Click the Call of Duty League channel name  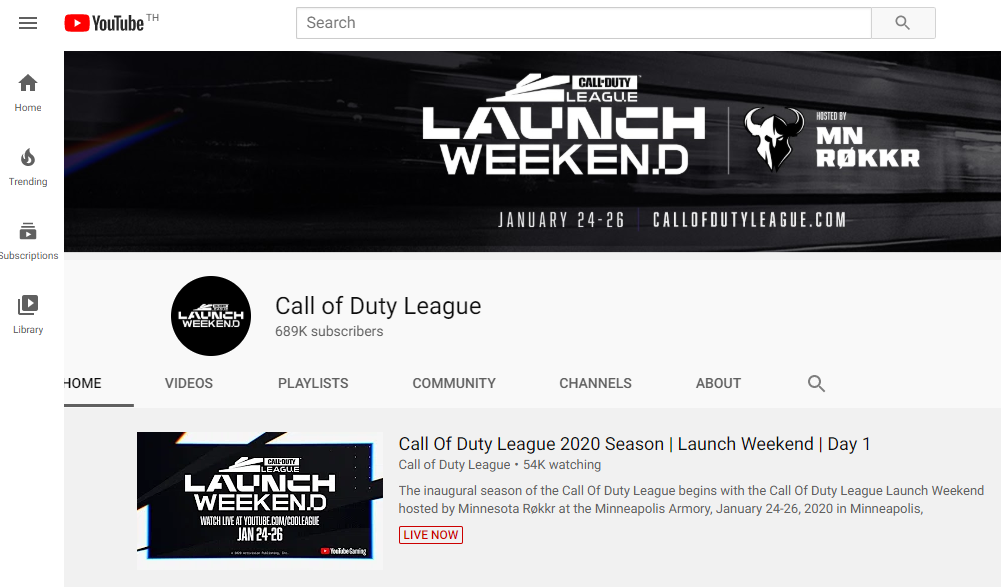coord(378,306)
